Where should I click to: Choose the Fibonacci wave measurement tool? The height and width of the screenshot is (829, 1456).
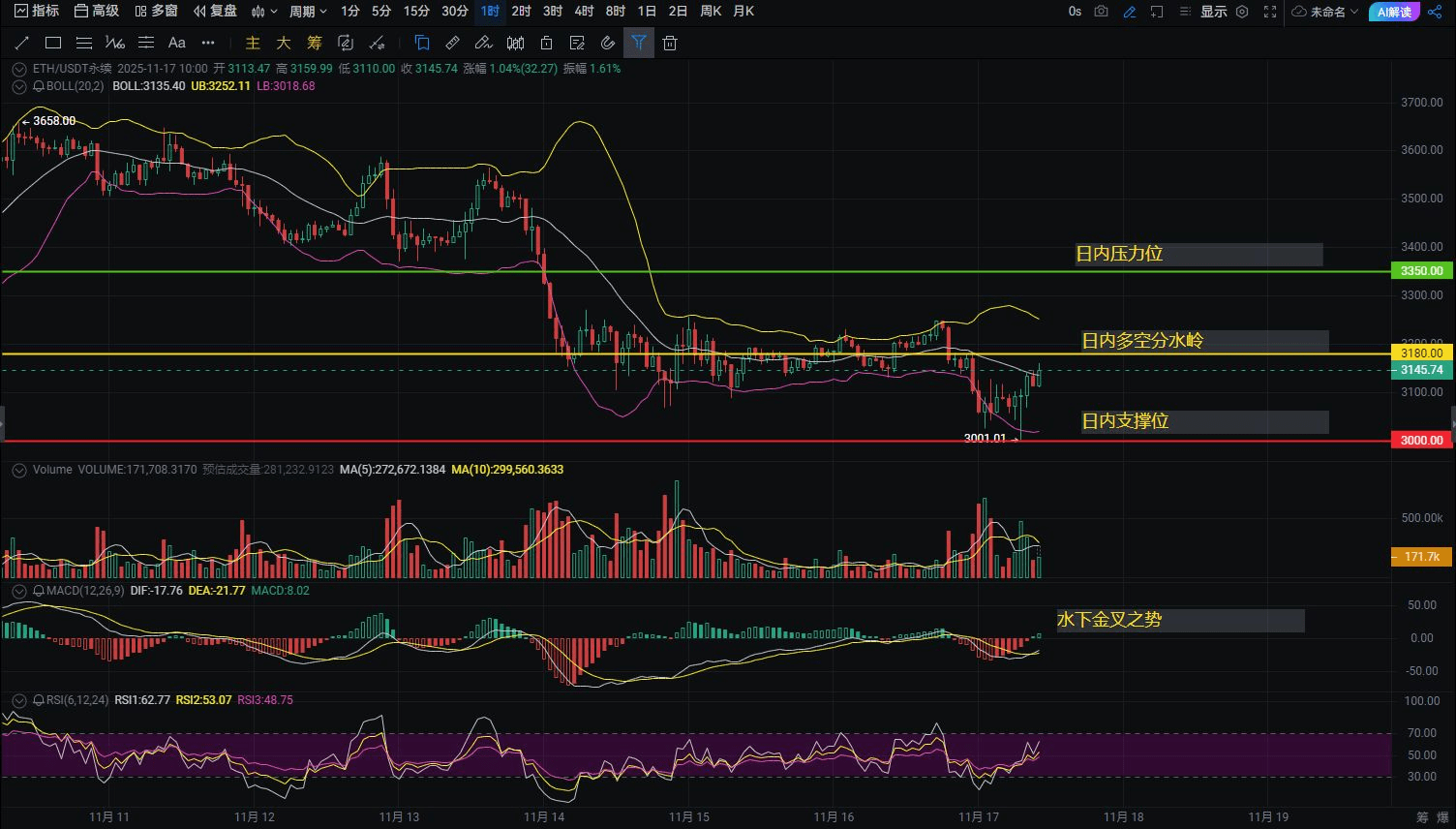115,43
